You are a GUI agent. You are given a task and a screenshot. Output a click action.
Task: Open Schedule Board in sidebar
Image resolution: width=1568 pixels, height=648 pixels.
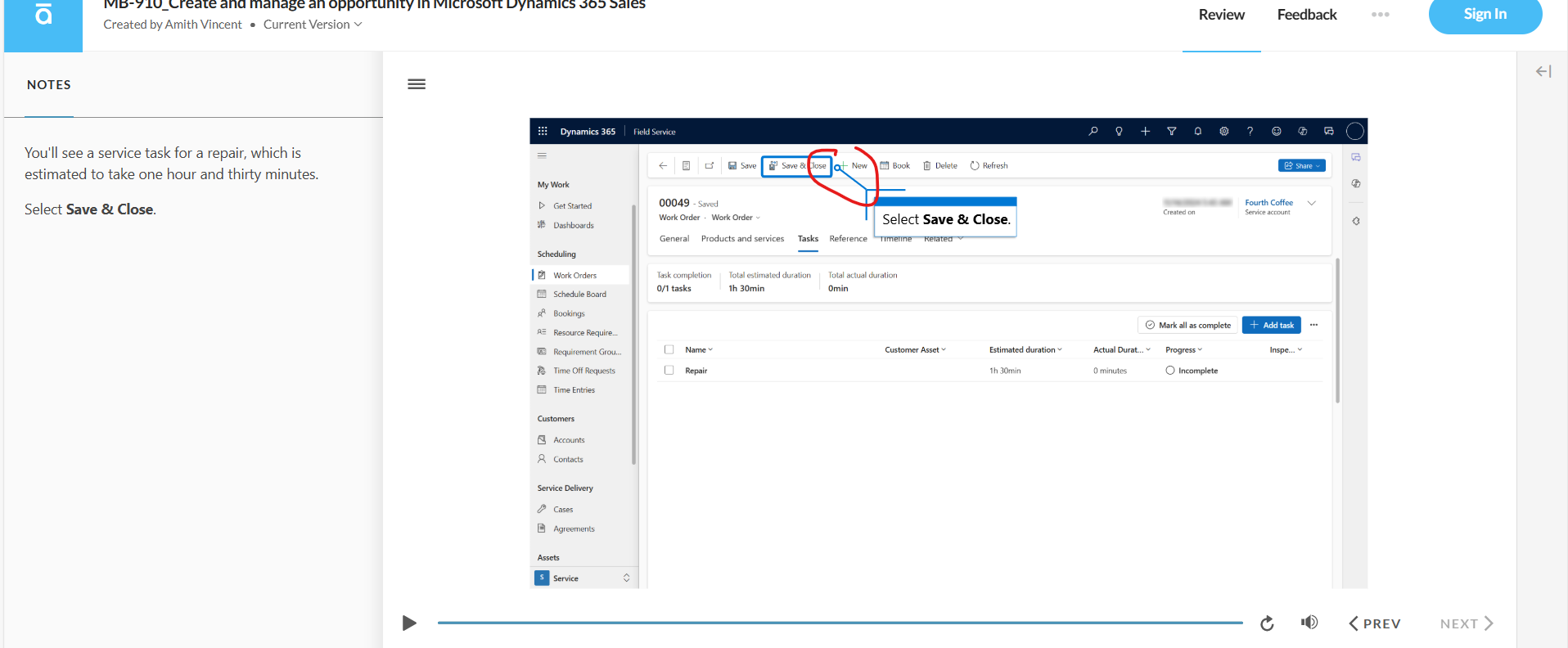click(x=579, y=295)
